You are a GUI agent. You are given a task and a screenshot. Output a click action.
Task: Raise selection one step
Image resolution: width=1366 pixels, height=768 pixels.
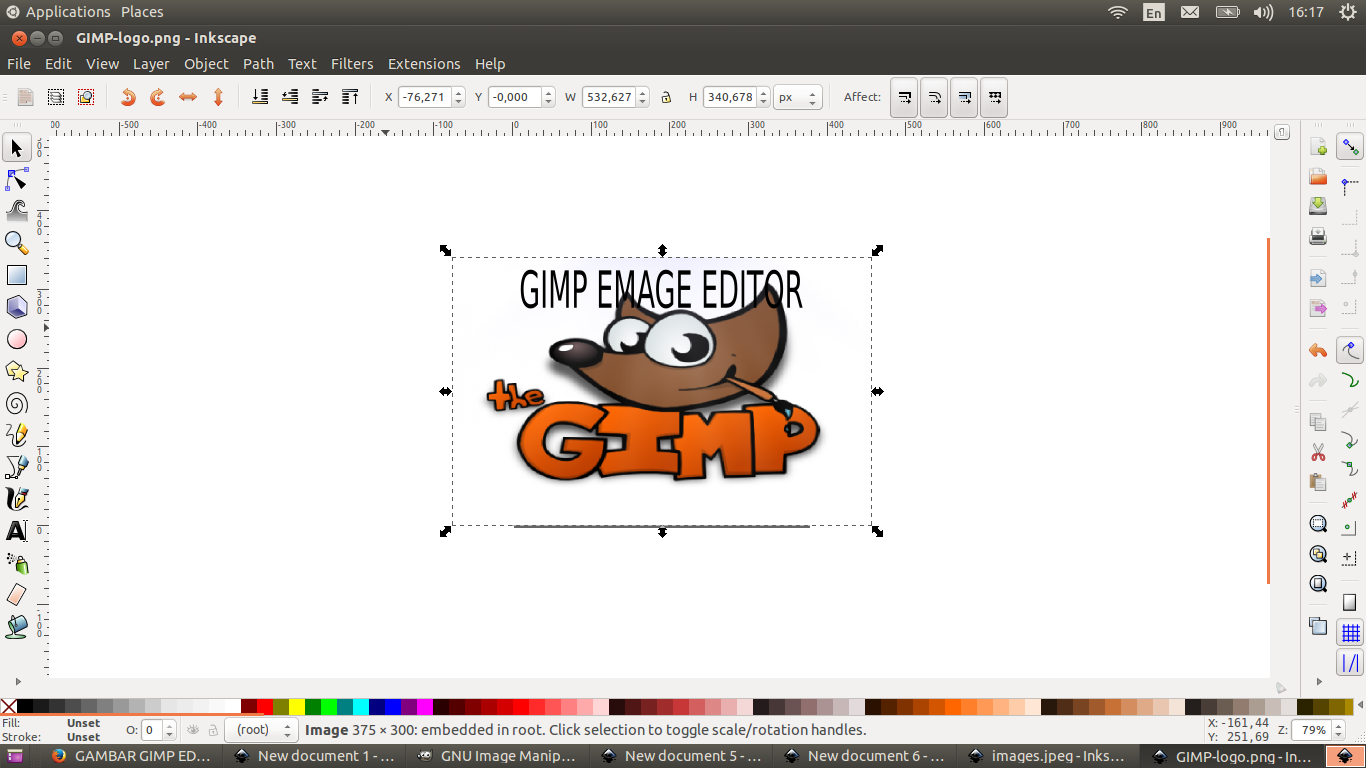pos(320,97)
